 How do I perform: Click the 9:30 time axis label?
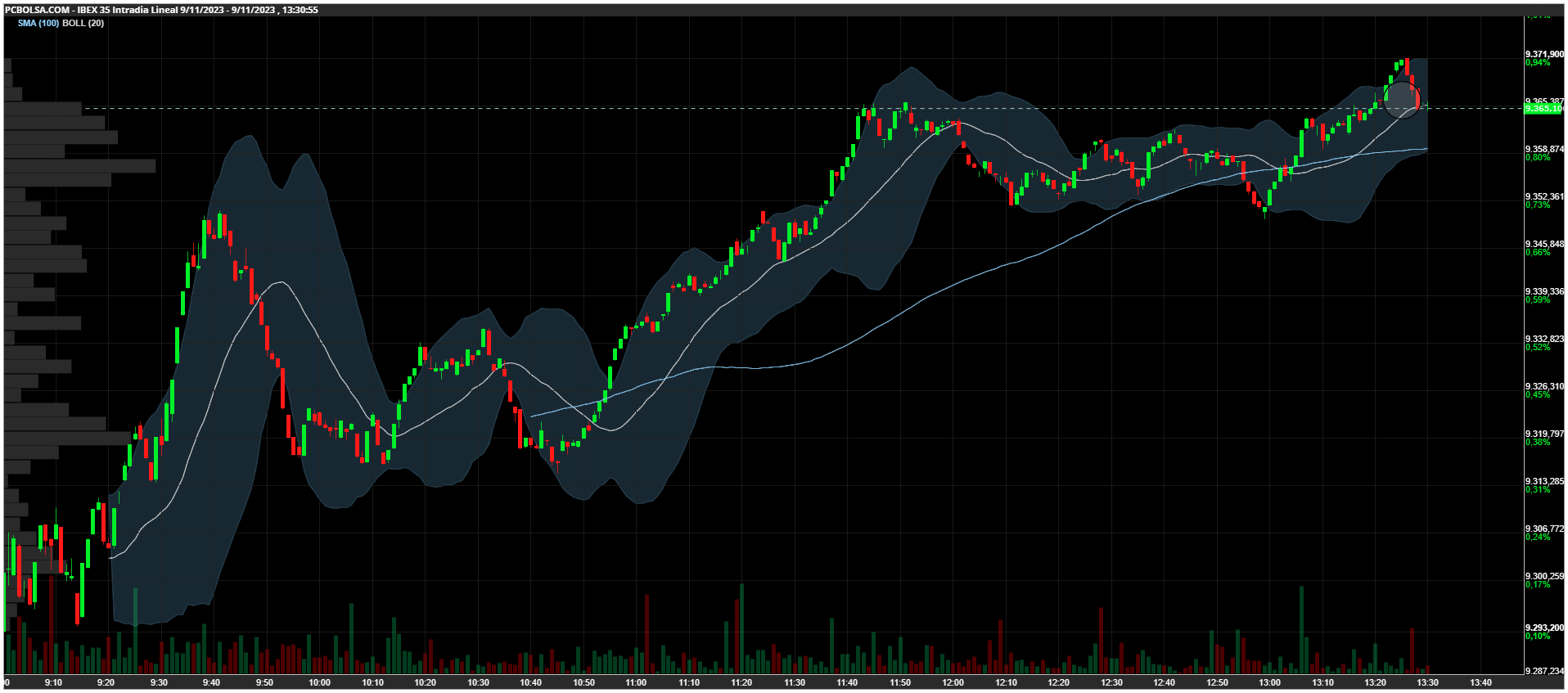click(159, 682)
